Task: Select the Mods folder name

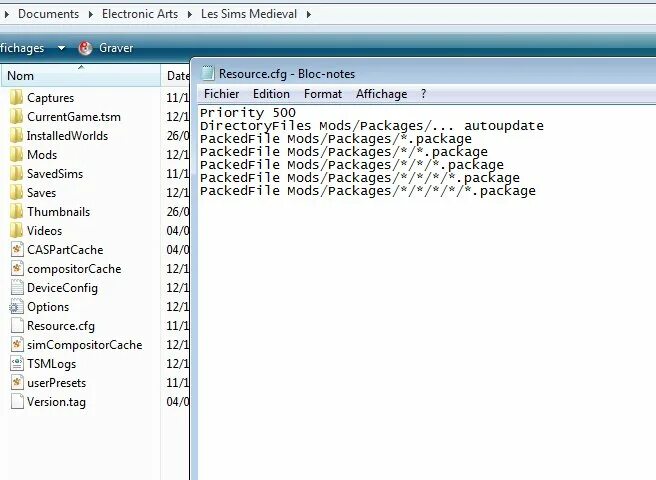Action: (42, 155)
